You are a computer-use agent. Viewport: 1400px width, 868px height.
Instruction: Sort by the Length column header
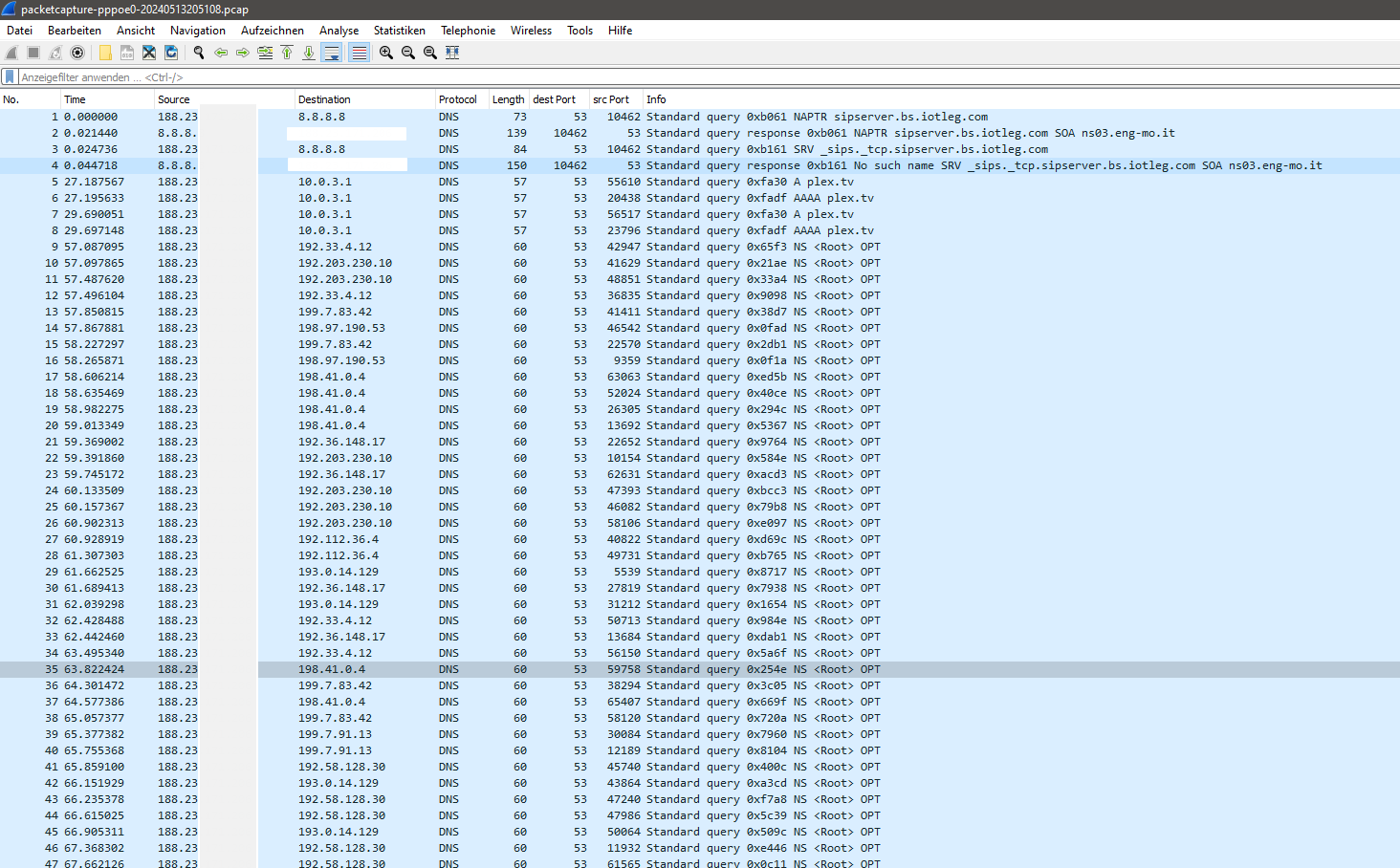(x=509, y=99)
